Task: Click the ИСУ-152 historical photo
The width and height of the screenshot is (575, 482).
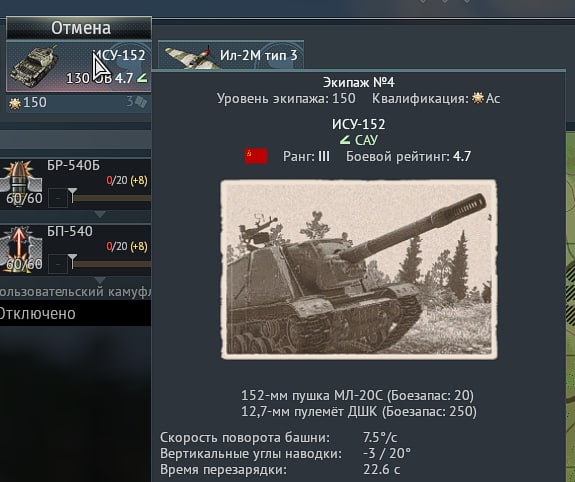Action: pyautogui.click(x=359, y=269)
